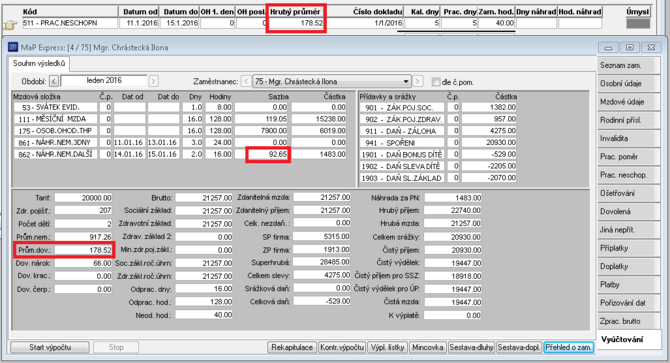Select the Vyúčtování section
Viewport: 670px width, 363px height.
pos(629,340)
